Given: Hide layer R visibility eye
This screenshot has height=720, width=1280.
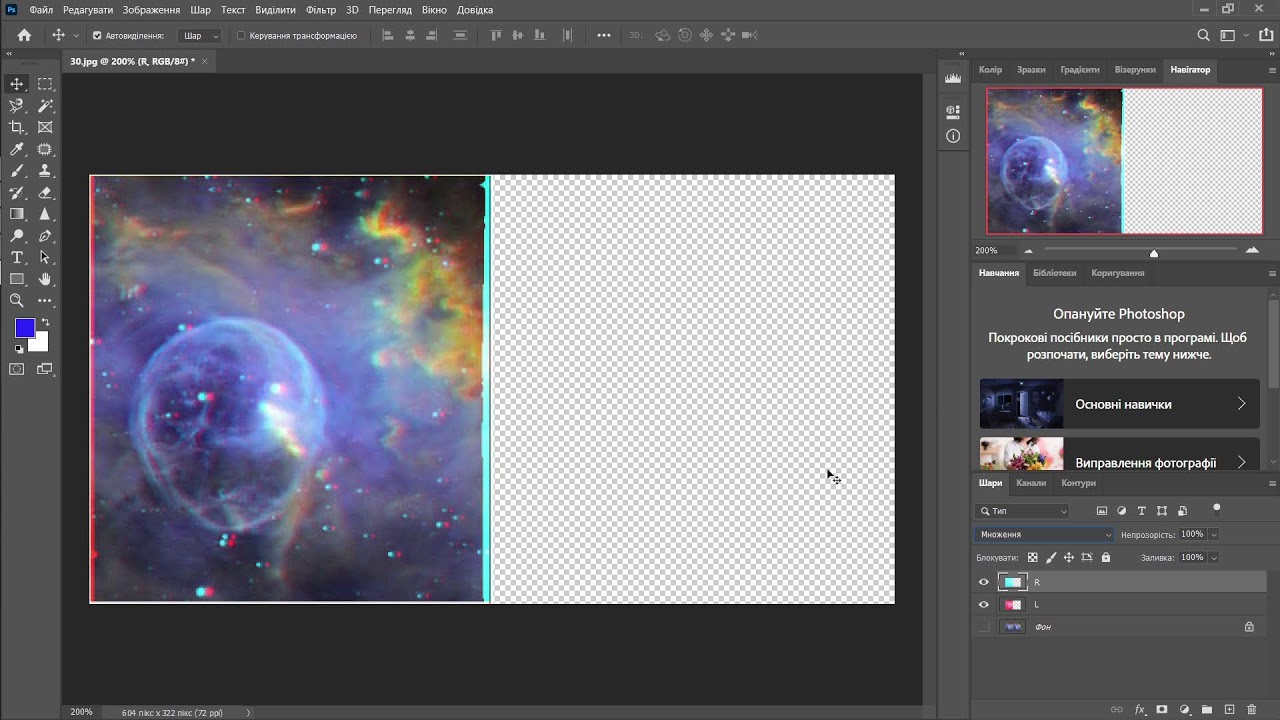Looking at the screenshot, I should click(x=983, y=582).
